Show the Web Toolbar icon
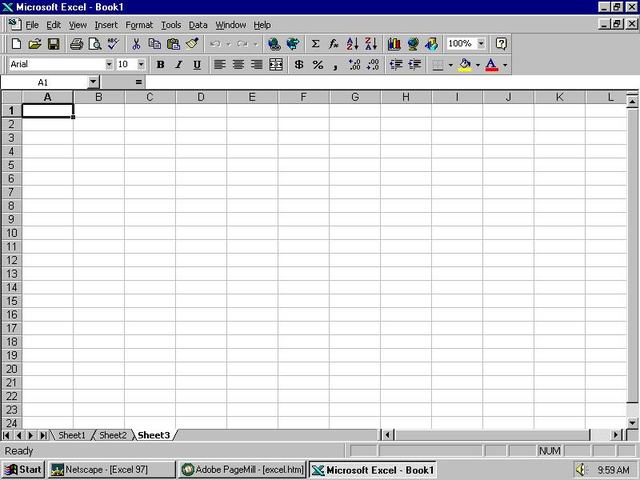The image size is (640, 480). click(293, 44)
